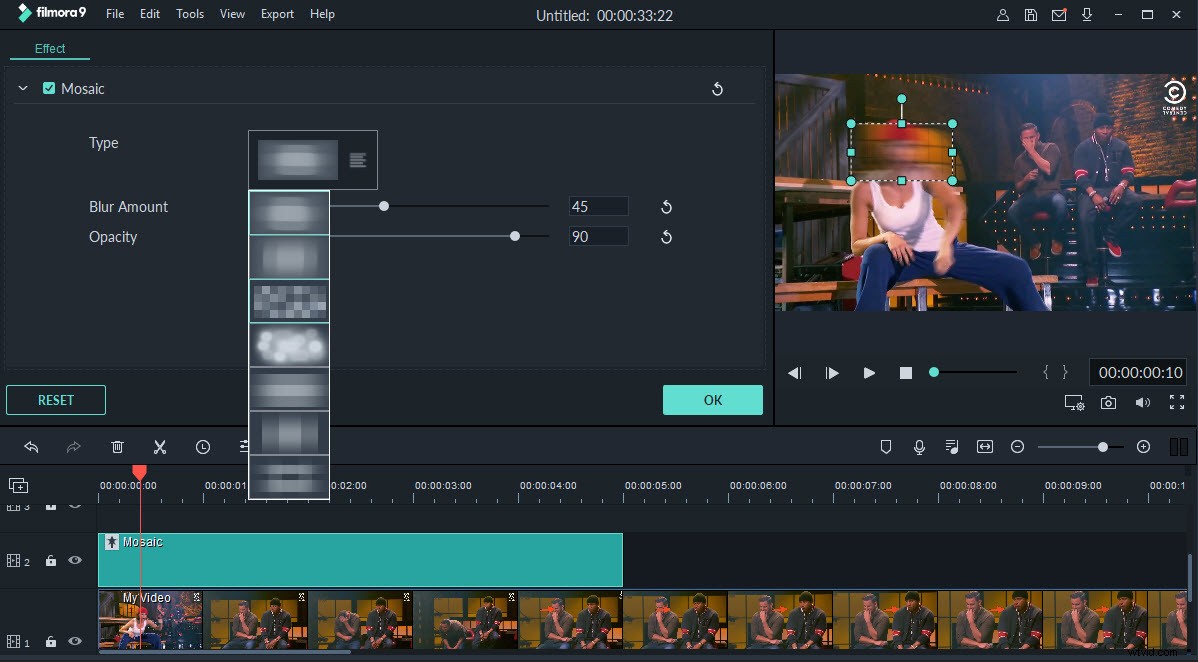The width and height of the screenshot is (1198, 662).
Task: Open the Export menu
Action: coord(277,14)
